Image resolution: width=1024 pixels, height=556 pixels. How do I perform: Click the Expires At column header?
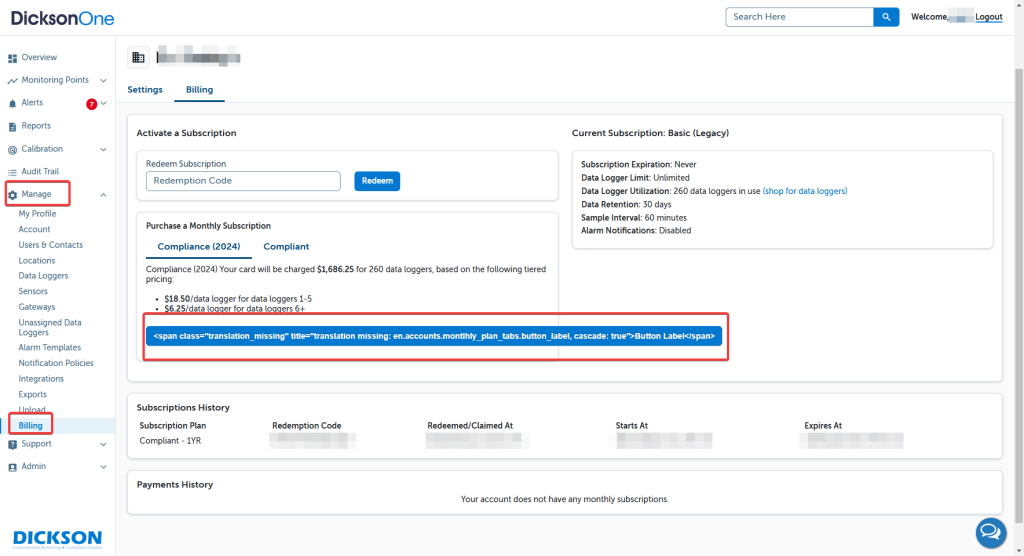823,426
